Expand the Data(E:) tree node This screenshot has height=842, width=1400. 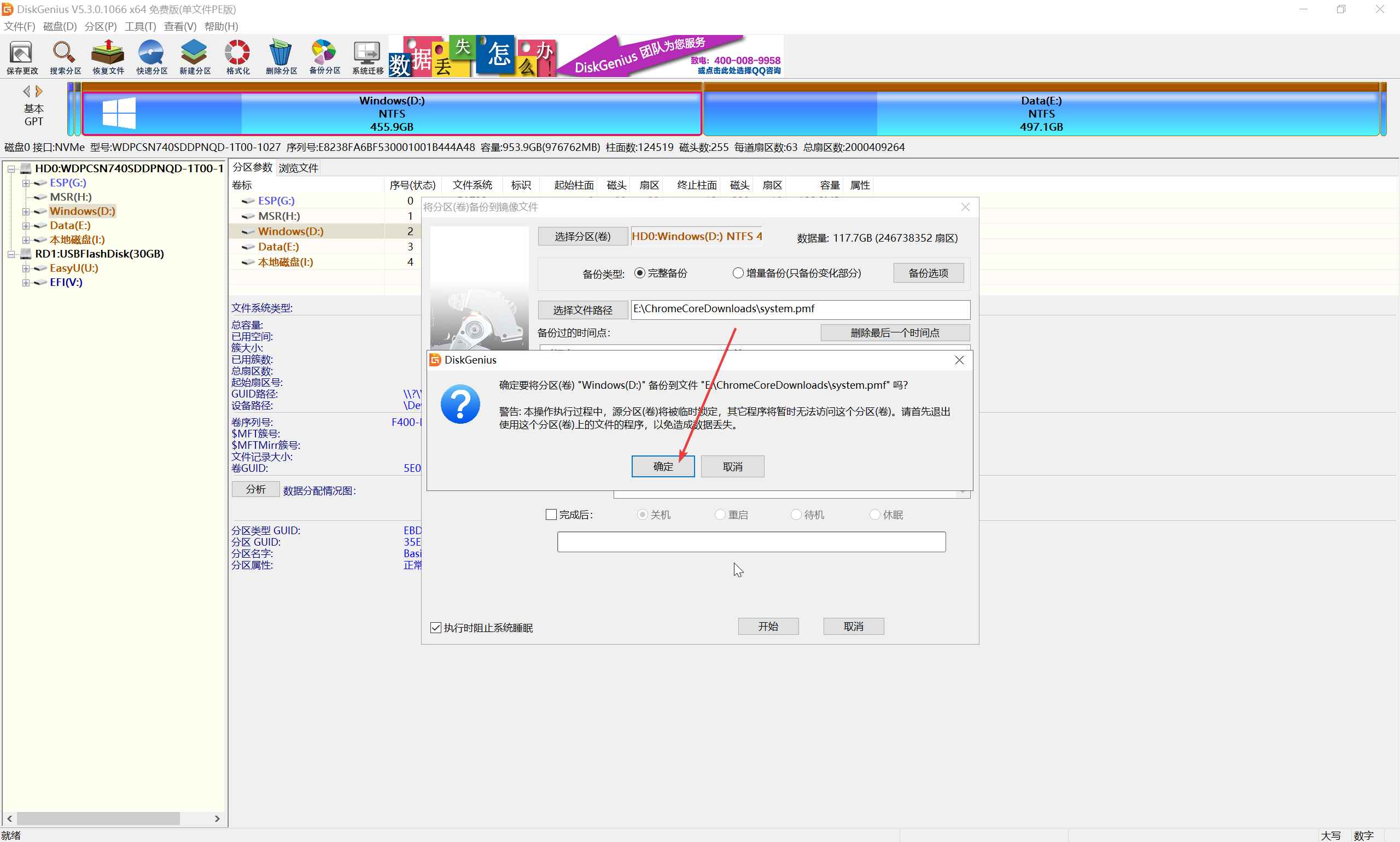[x=26, y=226]
